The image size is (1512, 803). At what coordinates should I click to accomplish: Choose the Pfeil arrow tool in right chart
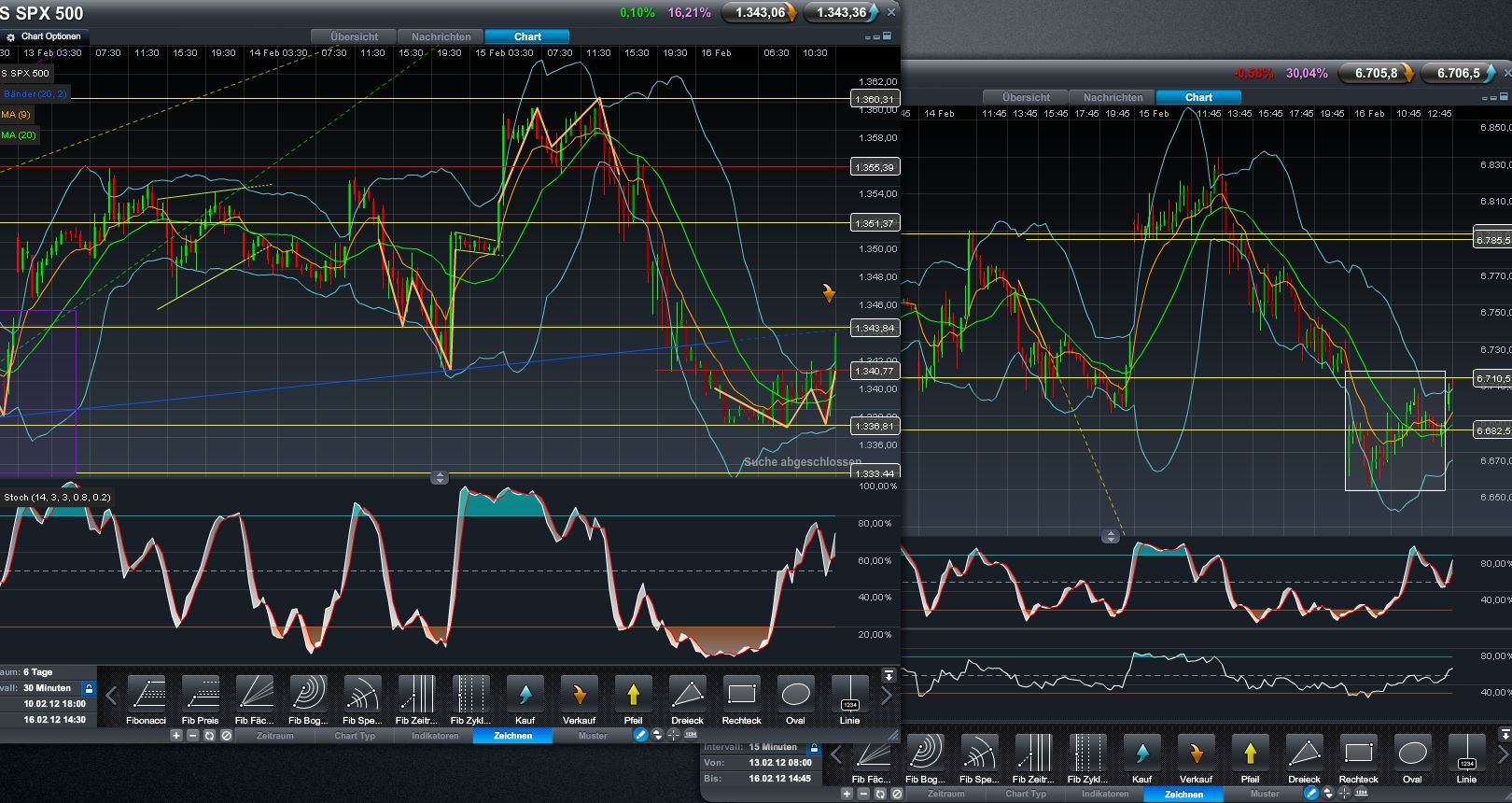1250,754
